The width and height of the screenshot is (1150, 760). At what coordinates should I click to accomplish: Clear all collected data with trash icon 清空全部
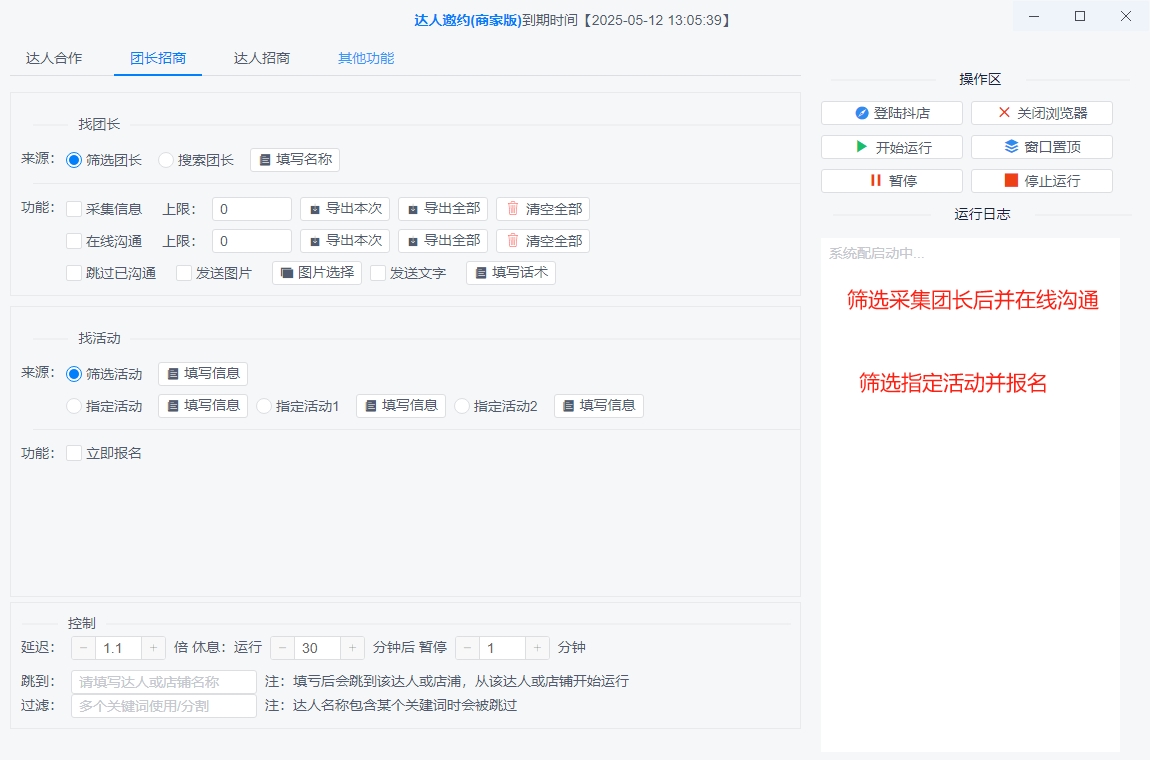coord(542,208)
